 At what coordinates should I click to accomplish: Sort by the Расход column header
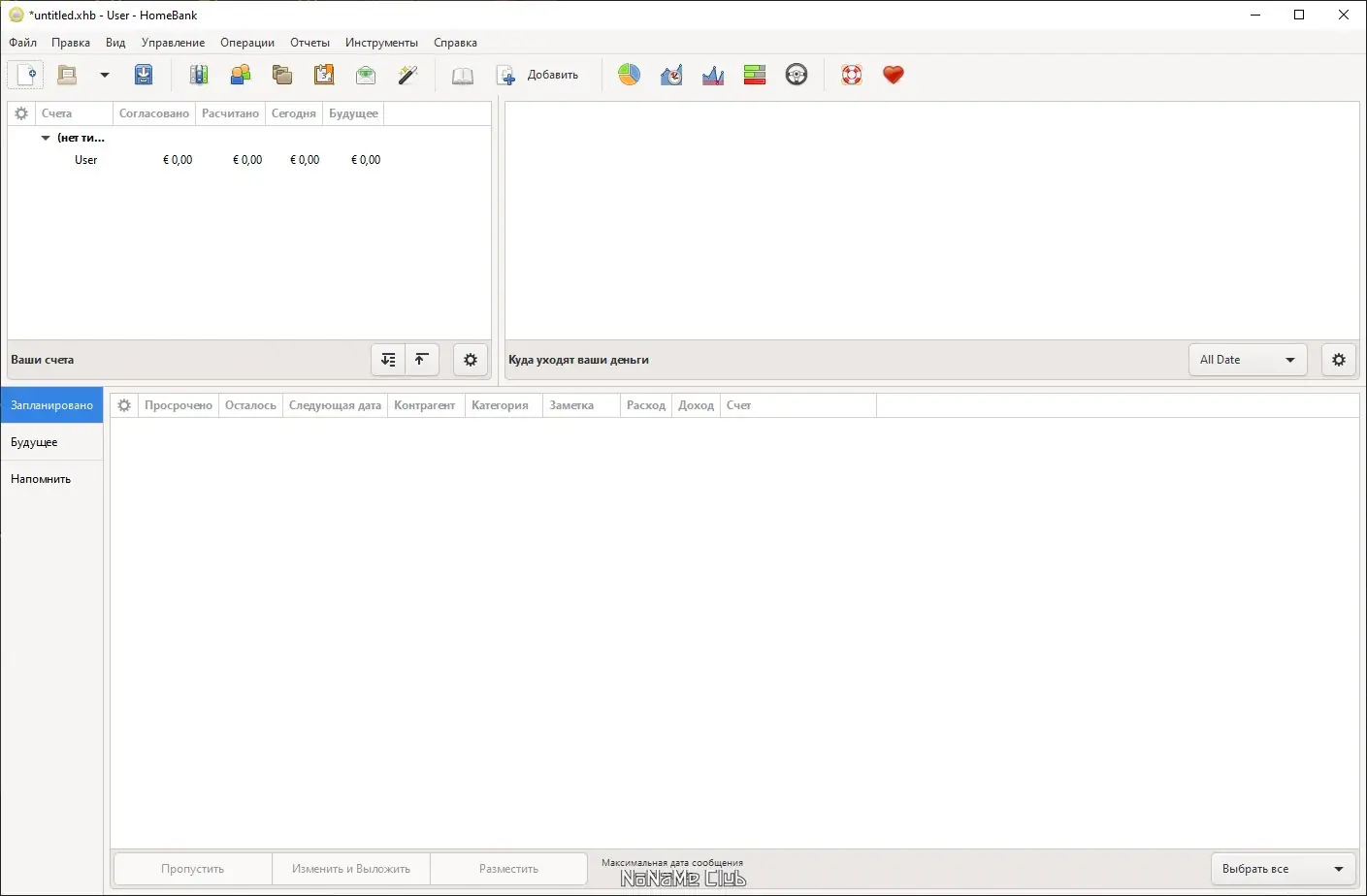tap(646, 405)
